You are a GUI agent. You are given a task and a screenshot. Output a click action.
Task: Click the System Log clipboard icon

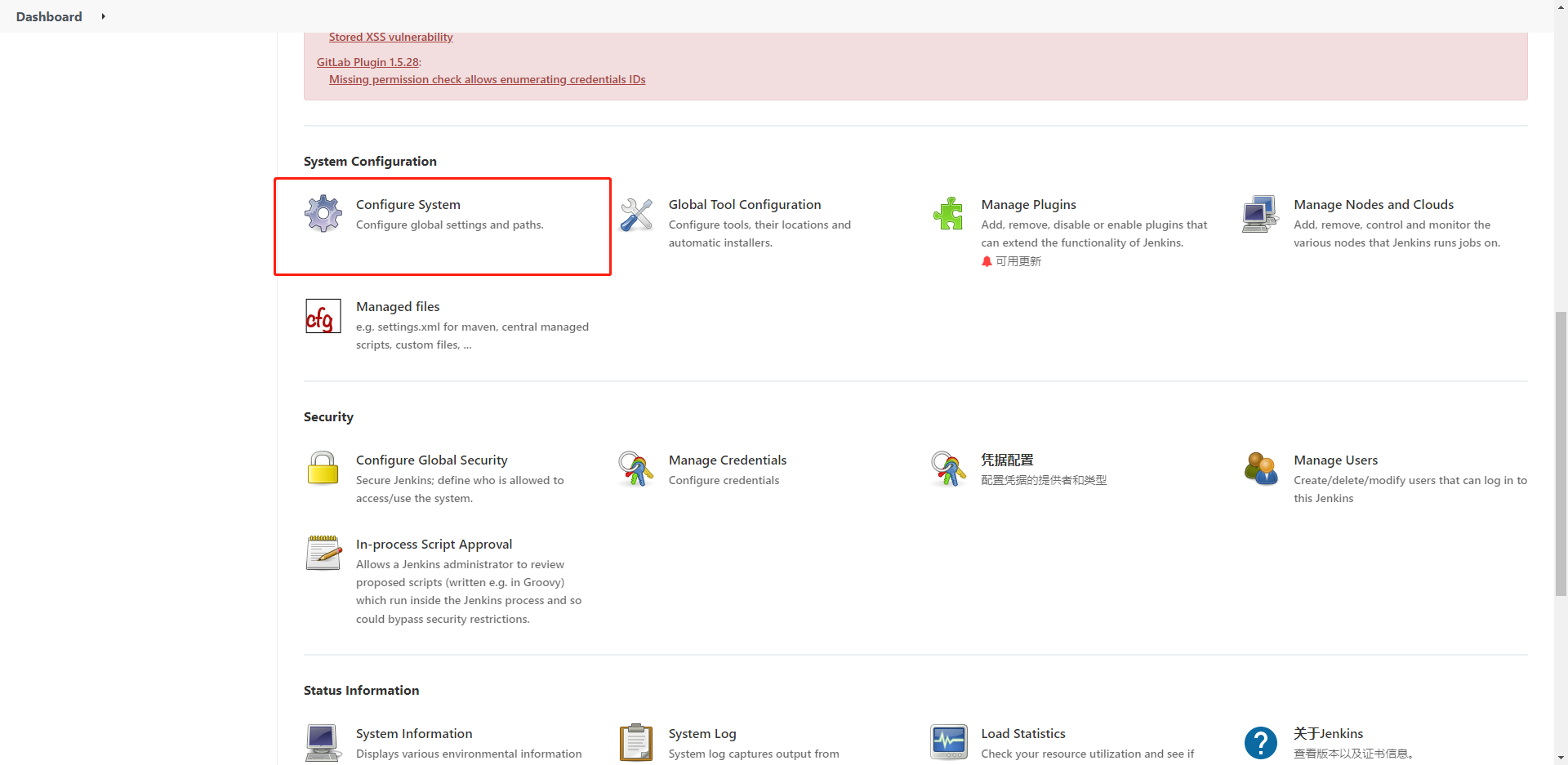click(x=636, y=743)
